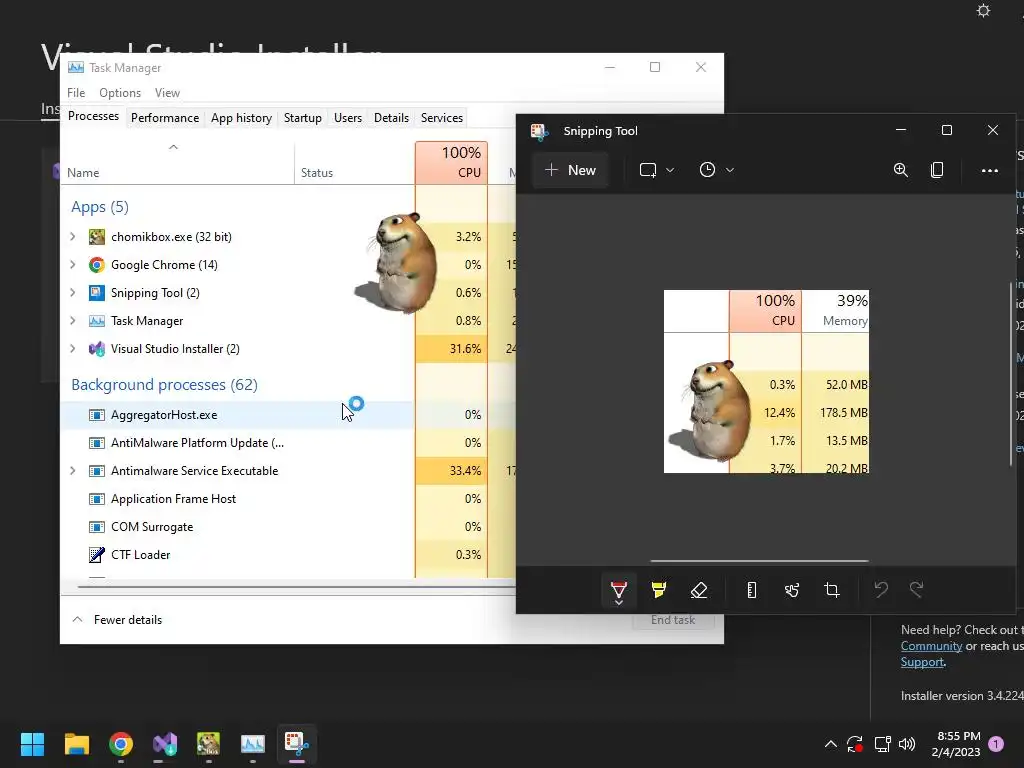The width and height of the screenshot is (1024, 768).
Task: Expand Antimalware Service Executable group
Action: click(x=72, y=470)
